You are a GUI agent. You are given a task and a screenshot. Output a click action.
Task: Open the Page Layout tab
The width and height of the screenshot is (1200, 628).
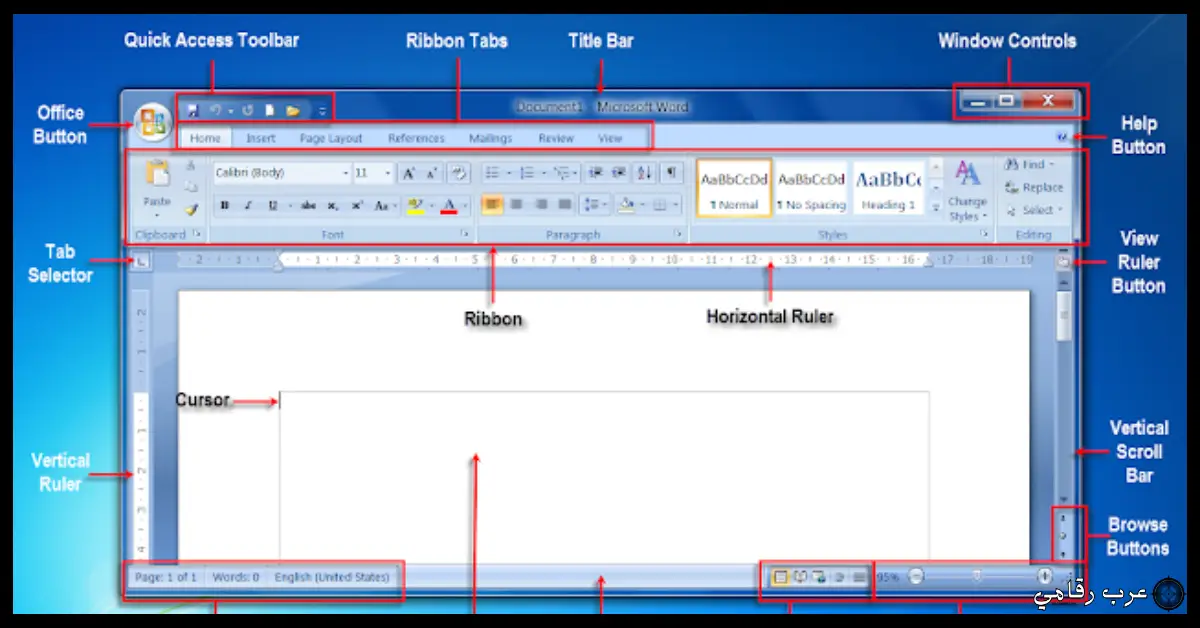coord(331,138)
